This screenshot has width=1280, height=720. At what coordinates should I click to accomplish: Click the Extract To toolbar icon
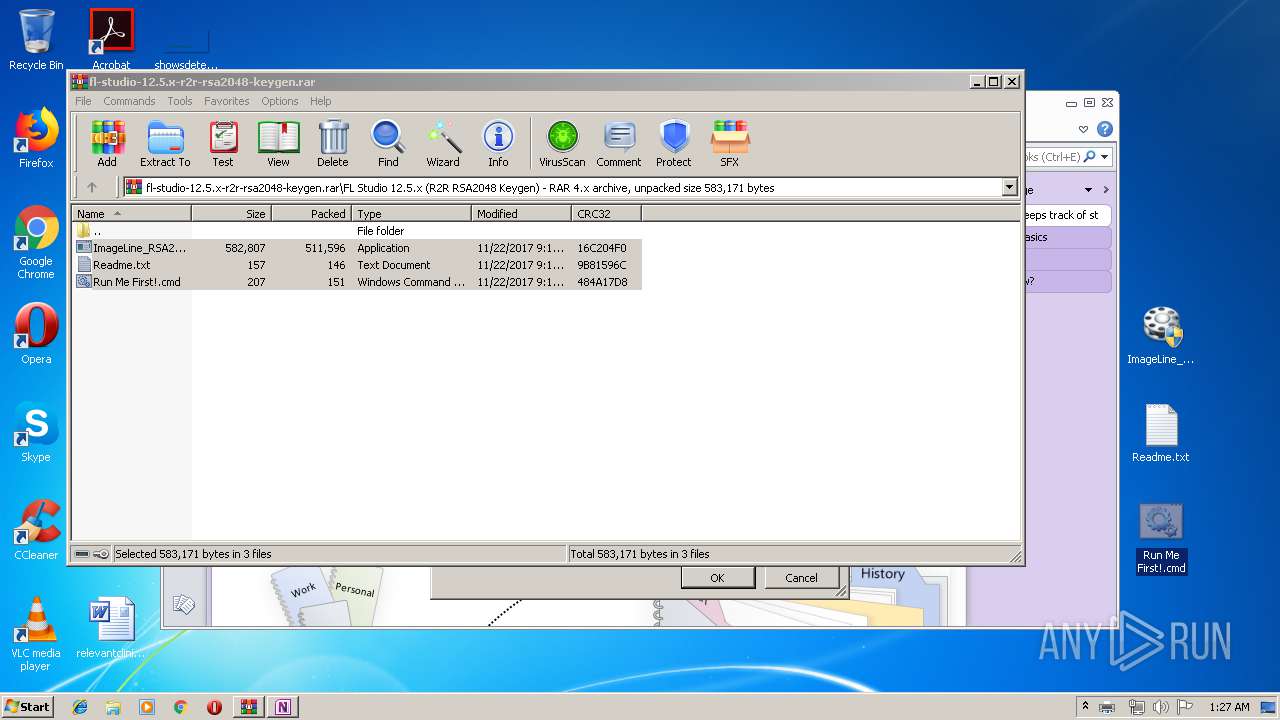tap(165, 144)
